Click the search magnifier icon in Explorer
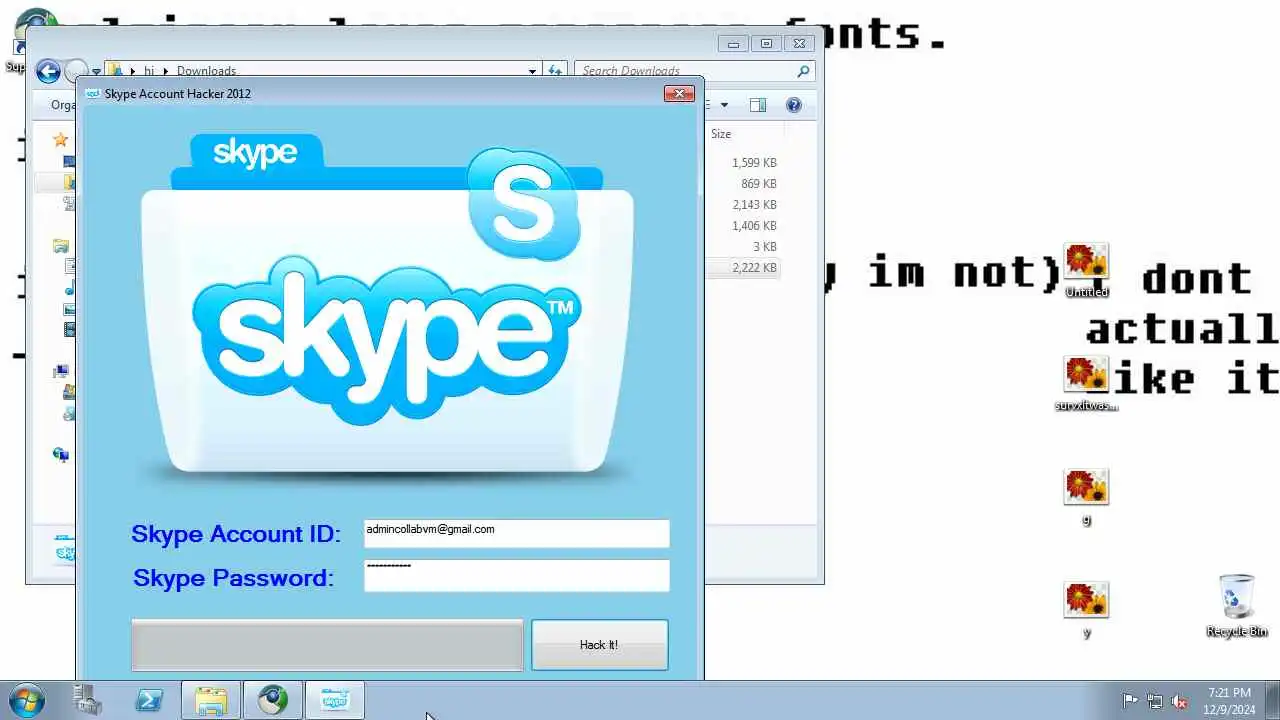The image size is (1280, 720). pos(802,71)
